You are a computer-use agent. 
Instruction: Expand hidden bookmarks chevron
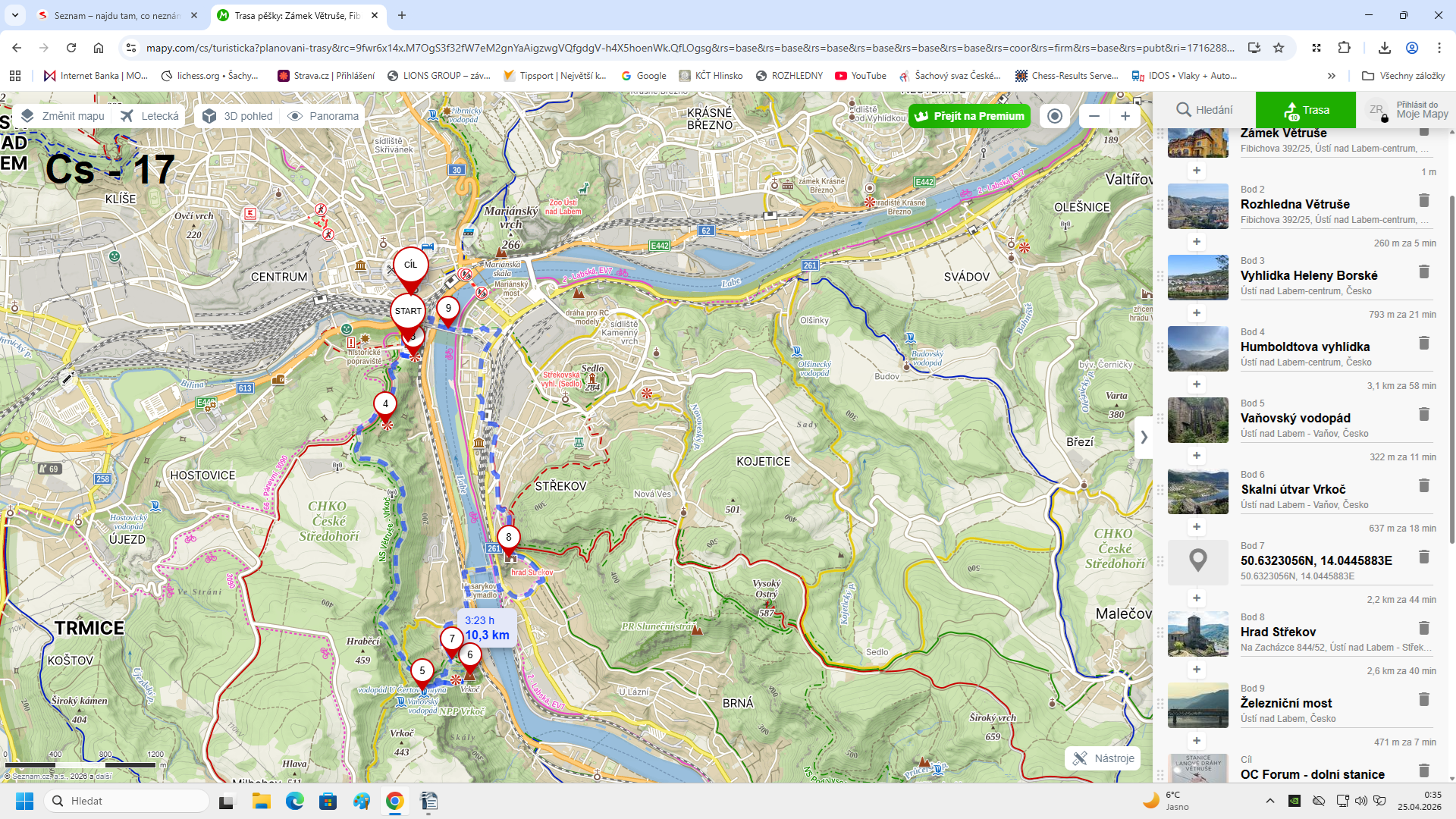point(1331,76)
